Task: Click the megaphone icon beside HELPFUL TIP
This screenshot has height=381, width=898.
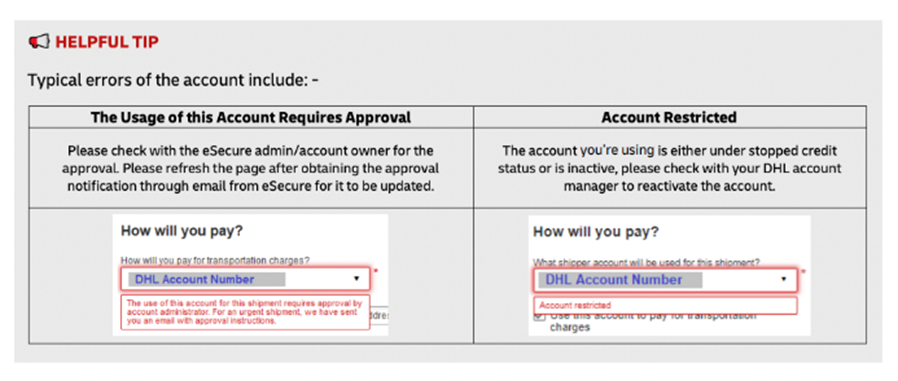Action: pyautogui.click(x=39, y=42)
